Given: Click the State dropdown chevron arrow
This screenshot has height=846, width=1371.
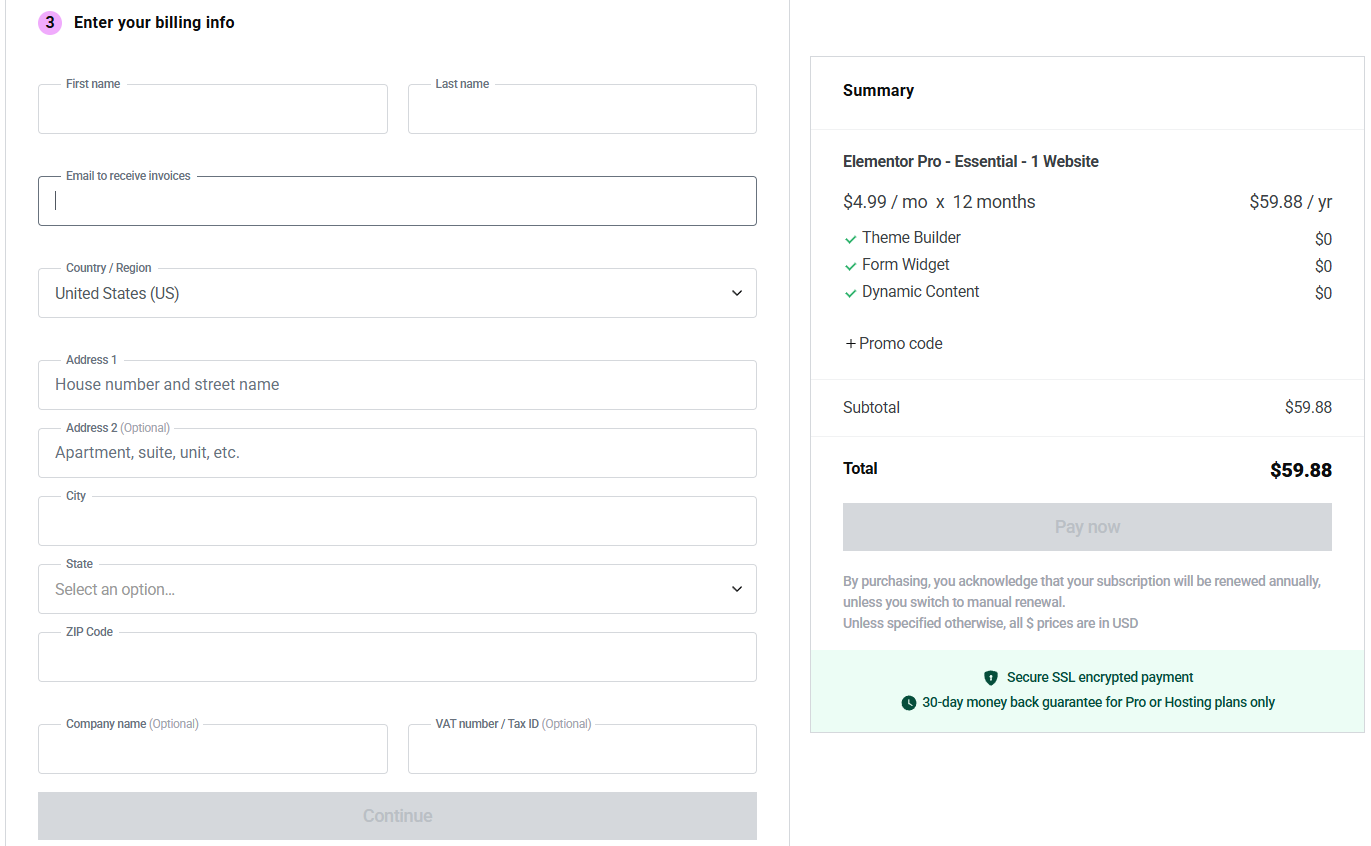Looking at the screenshot, I should click(x=737, y=589).
